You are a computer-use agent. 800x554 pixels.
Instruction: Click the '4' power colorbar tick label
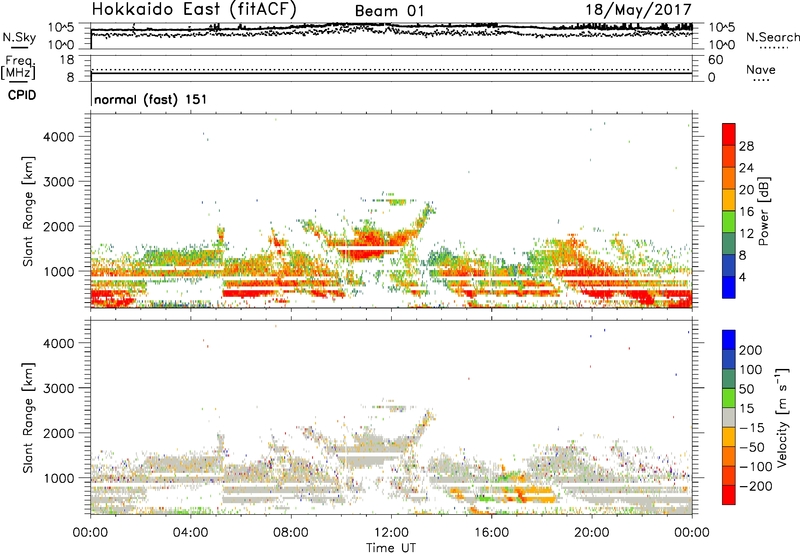(742, 277)
